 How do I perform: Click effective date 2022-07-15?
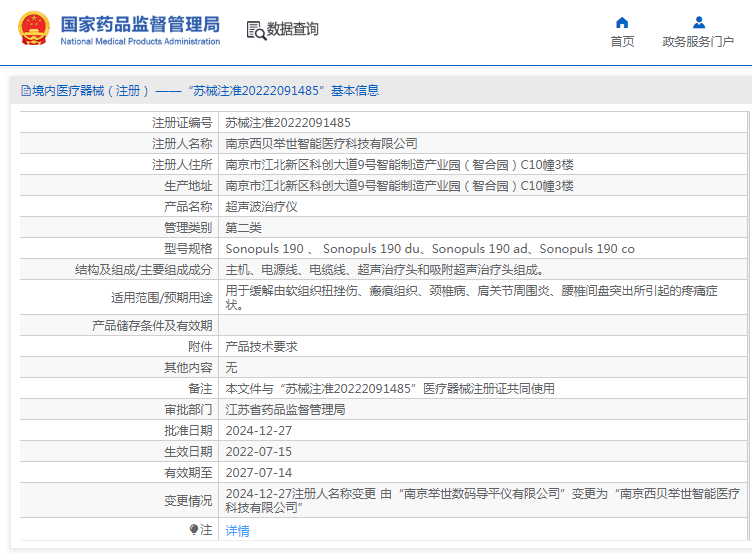coord(258,451)
